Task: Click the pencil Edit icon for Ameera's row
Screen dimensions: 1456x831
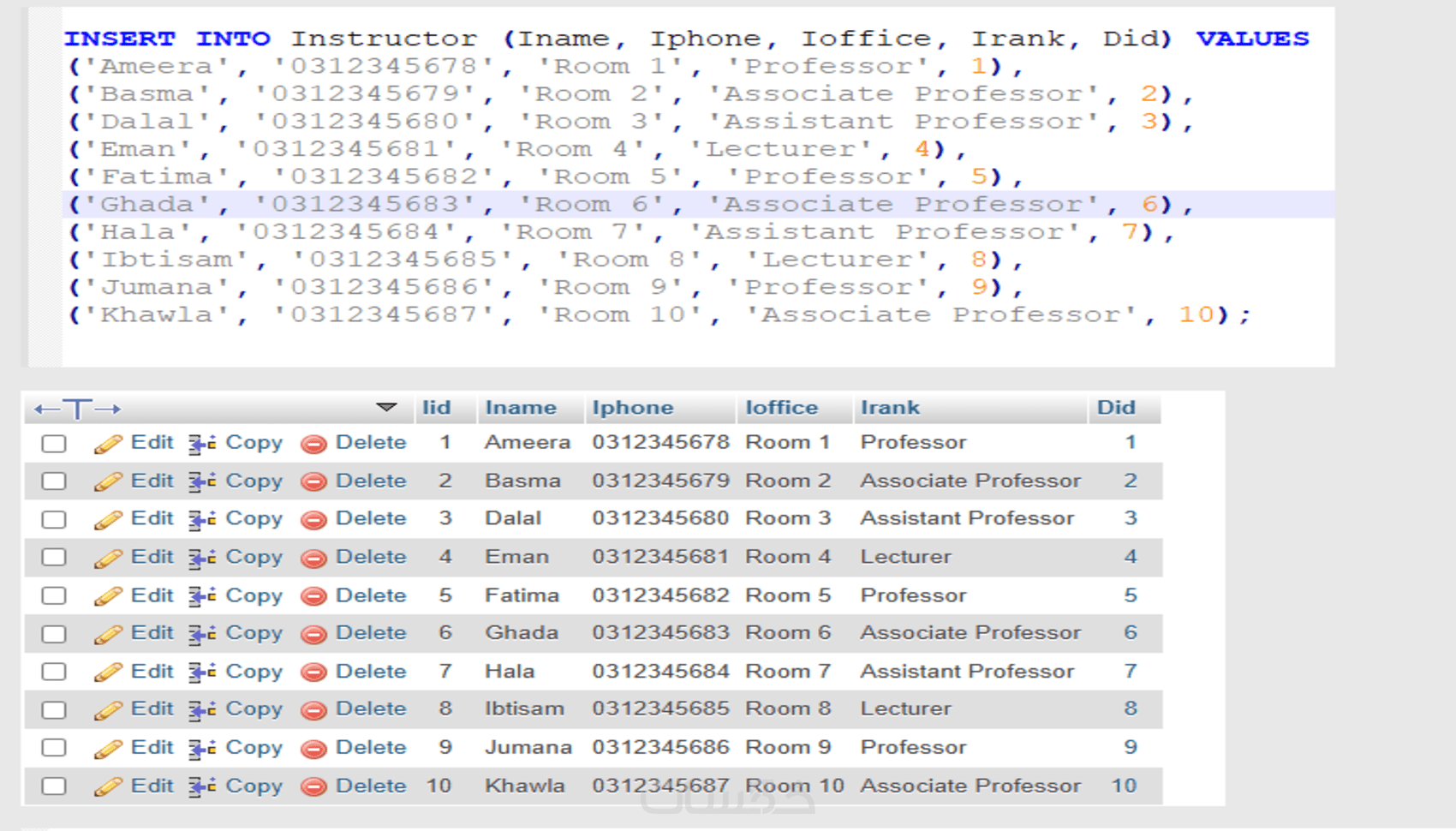Action: click(x=108, y=444)
